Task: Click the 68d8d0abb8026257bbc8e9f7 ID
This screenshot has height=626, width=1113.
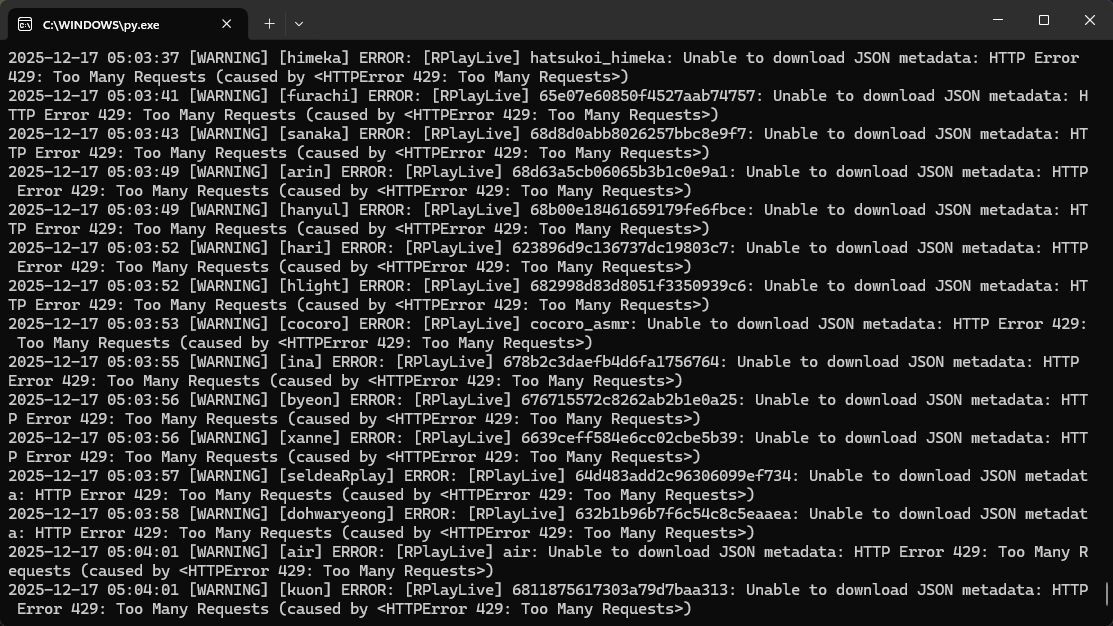Action: pos(638,133)
